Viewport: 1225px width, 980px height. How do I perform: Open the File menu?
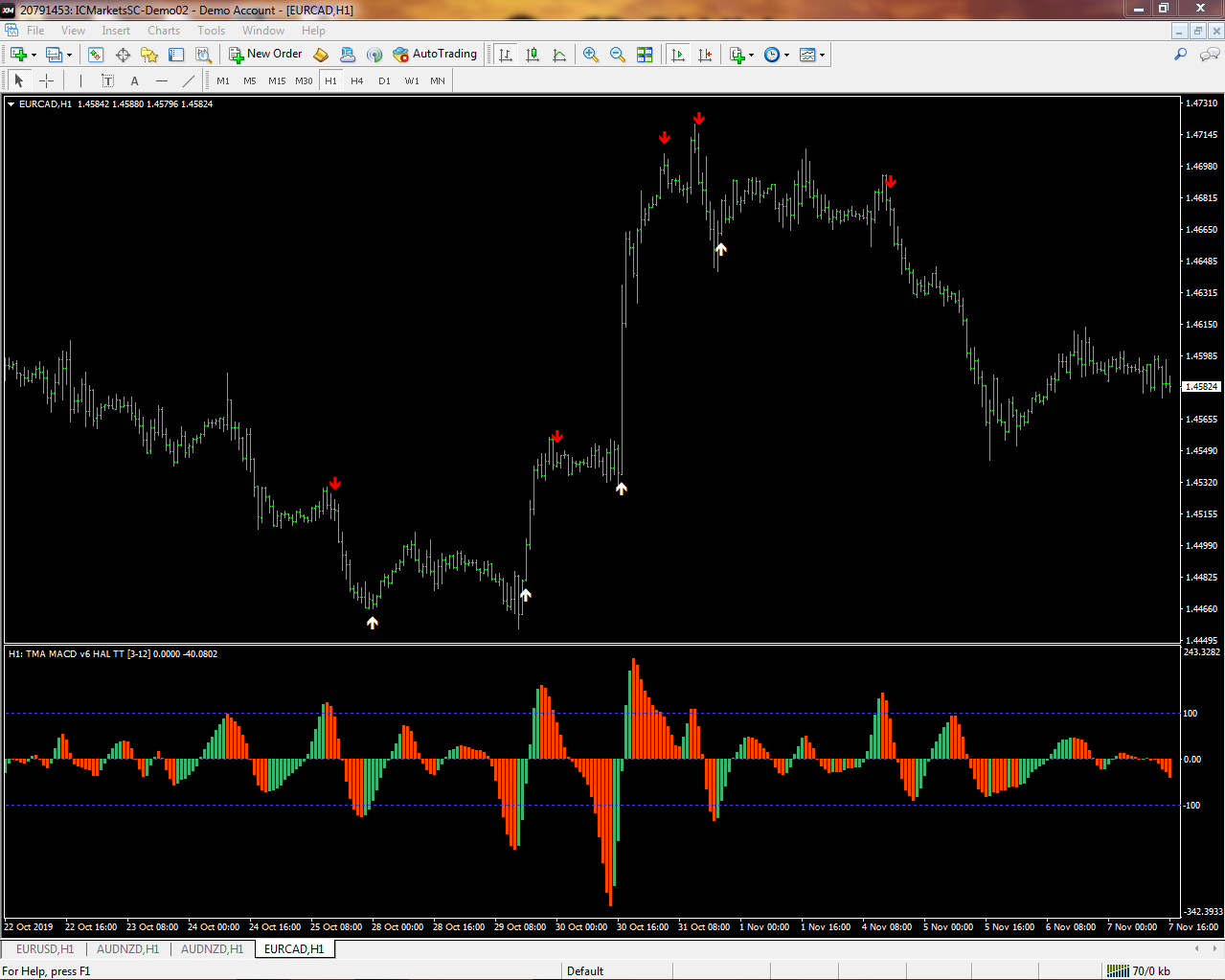pos(35,31)
